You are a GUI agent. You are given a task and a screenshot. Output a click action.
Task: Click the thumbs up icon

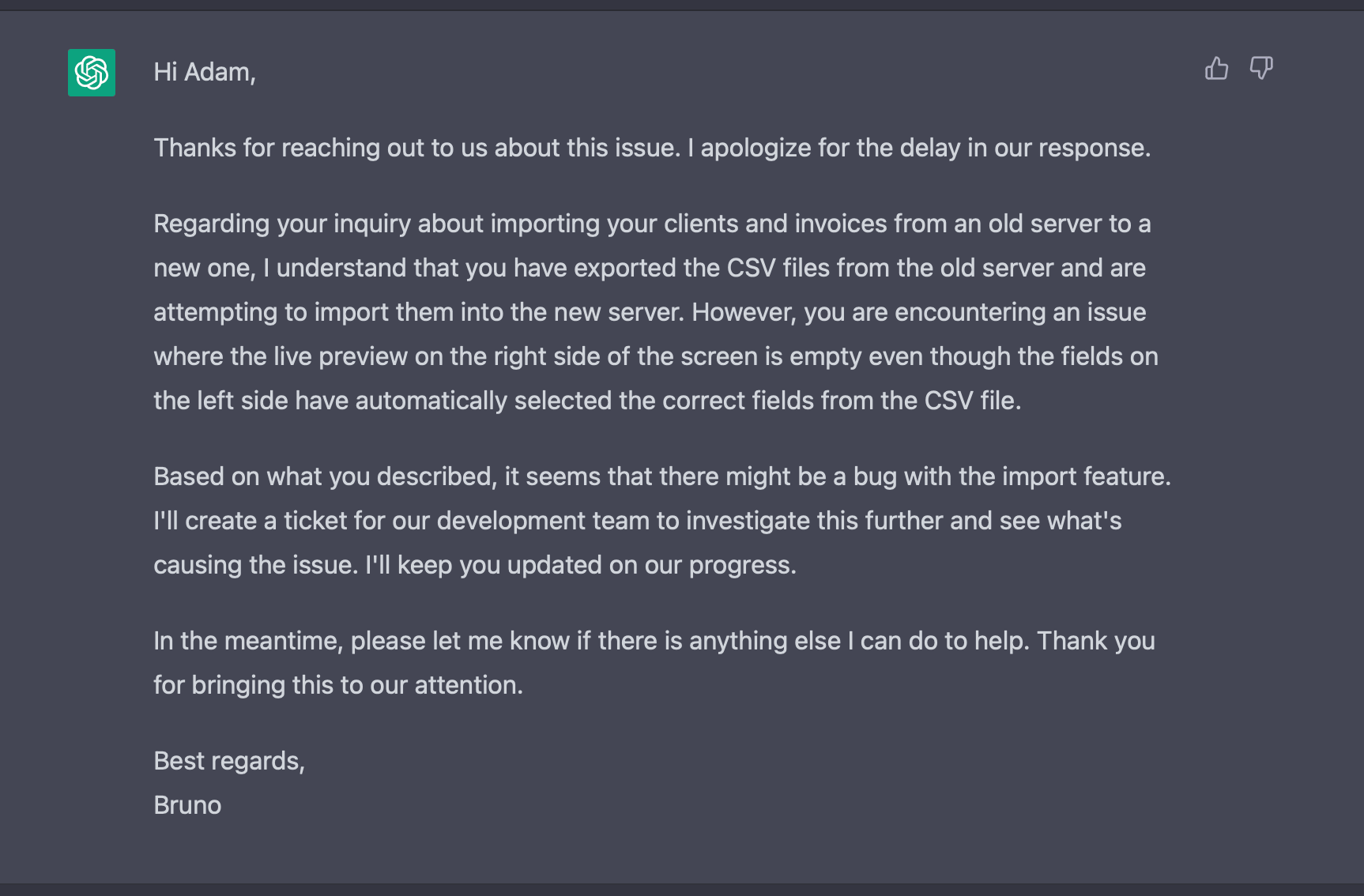click(1216, 69)
